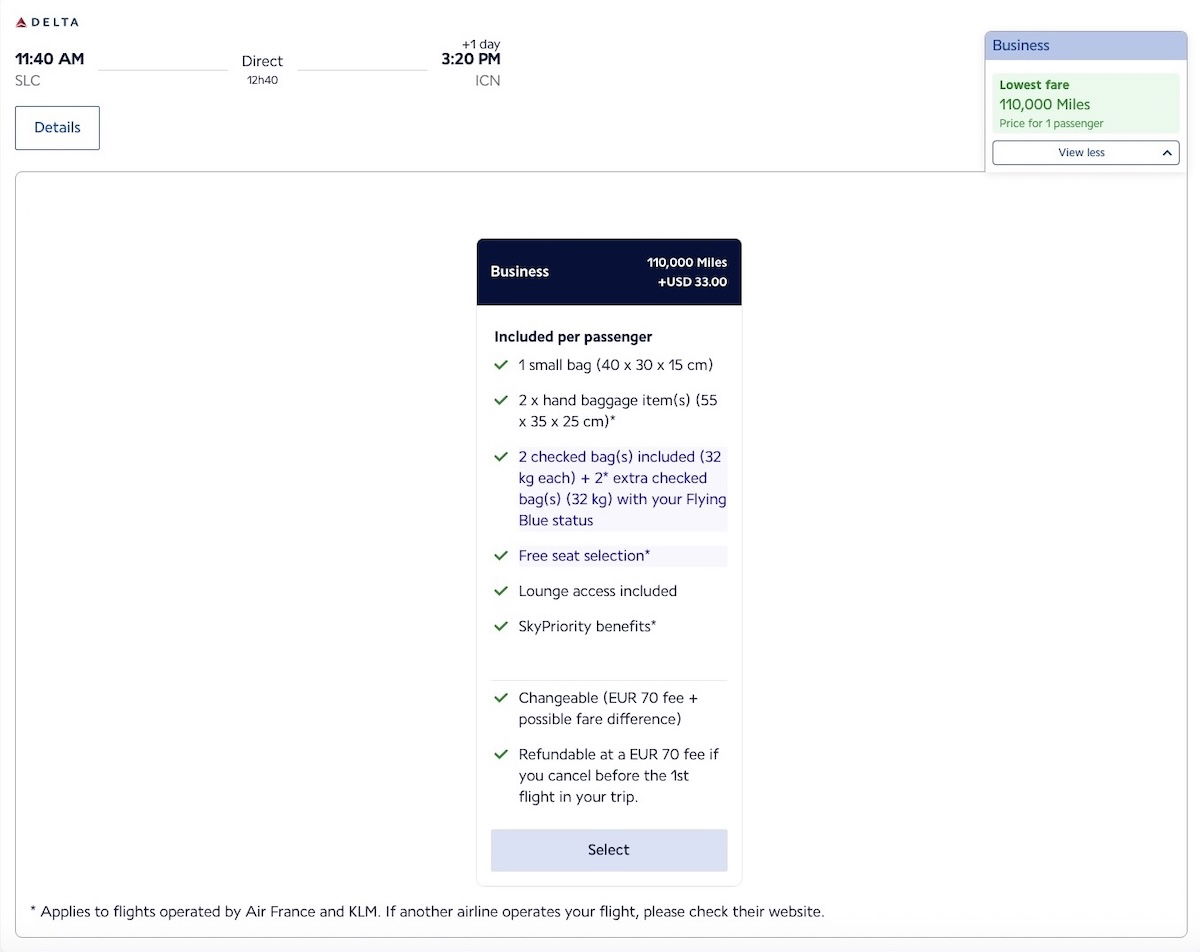The width and height of the screenshot is (1200, 952).
Task: Click 'Lounge access included' text
Action: (x=598, y=591)
